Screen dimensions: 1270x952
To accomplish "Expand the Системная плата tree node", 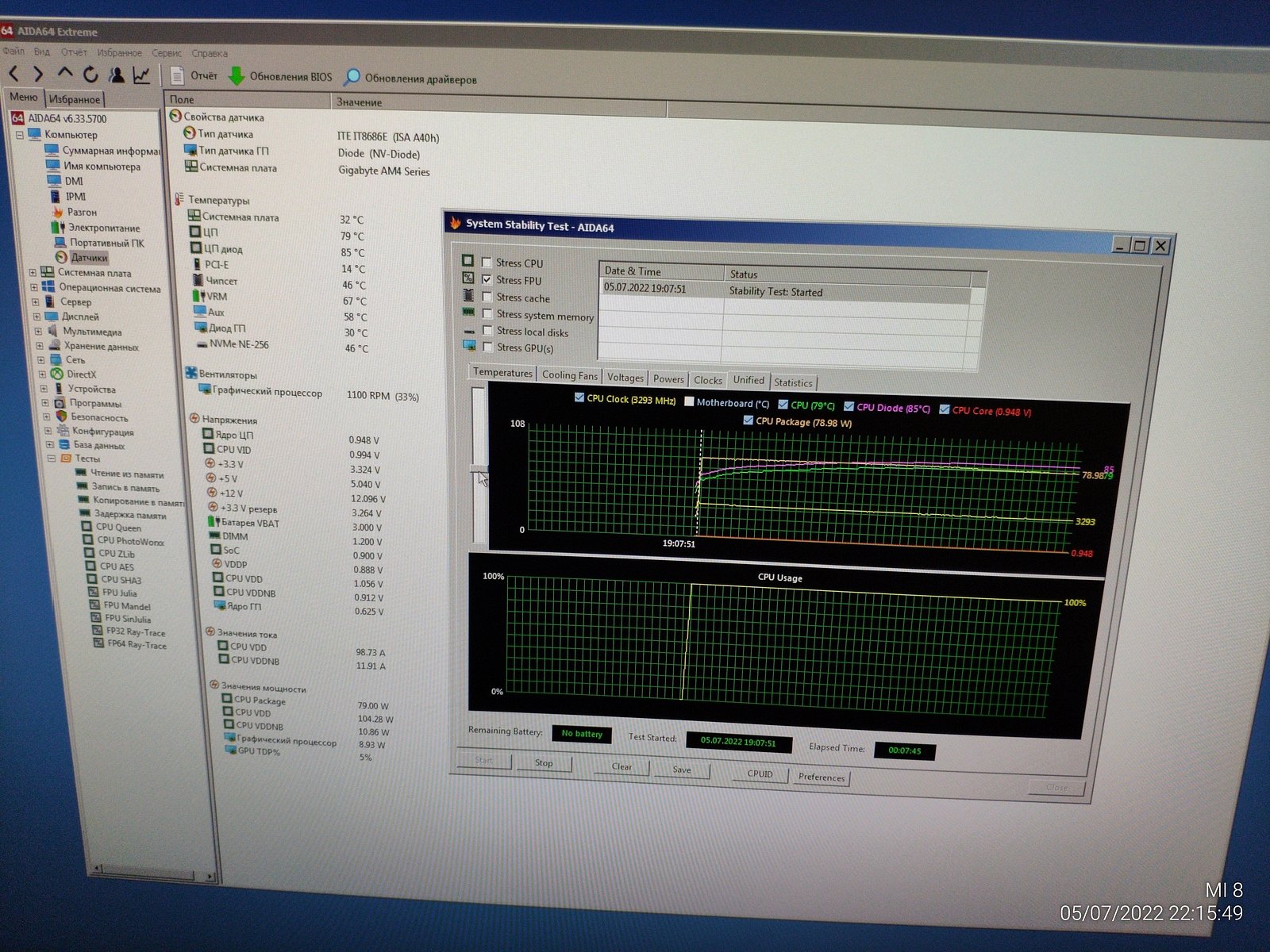I will [33, 272].
